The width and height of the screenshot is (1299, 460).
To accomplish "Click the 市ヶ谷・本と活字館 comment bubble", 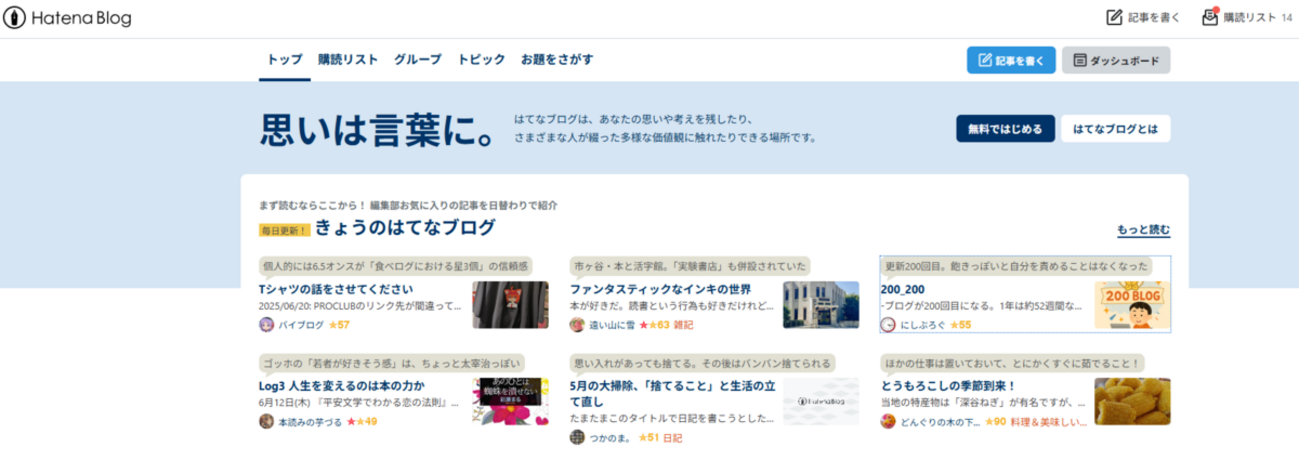I will coord(690,266).
